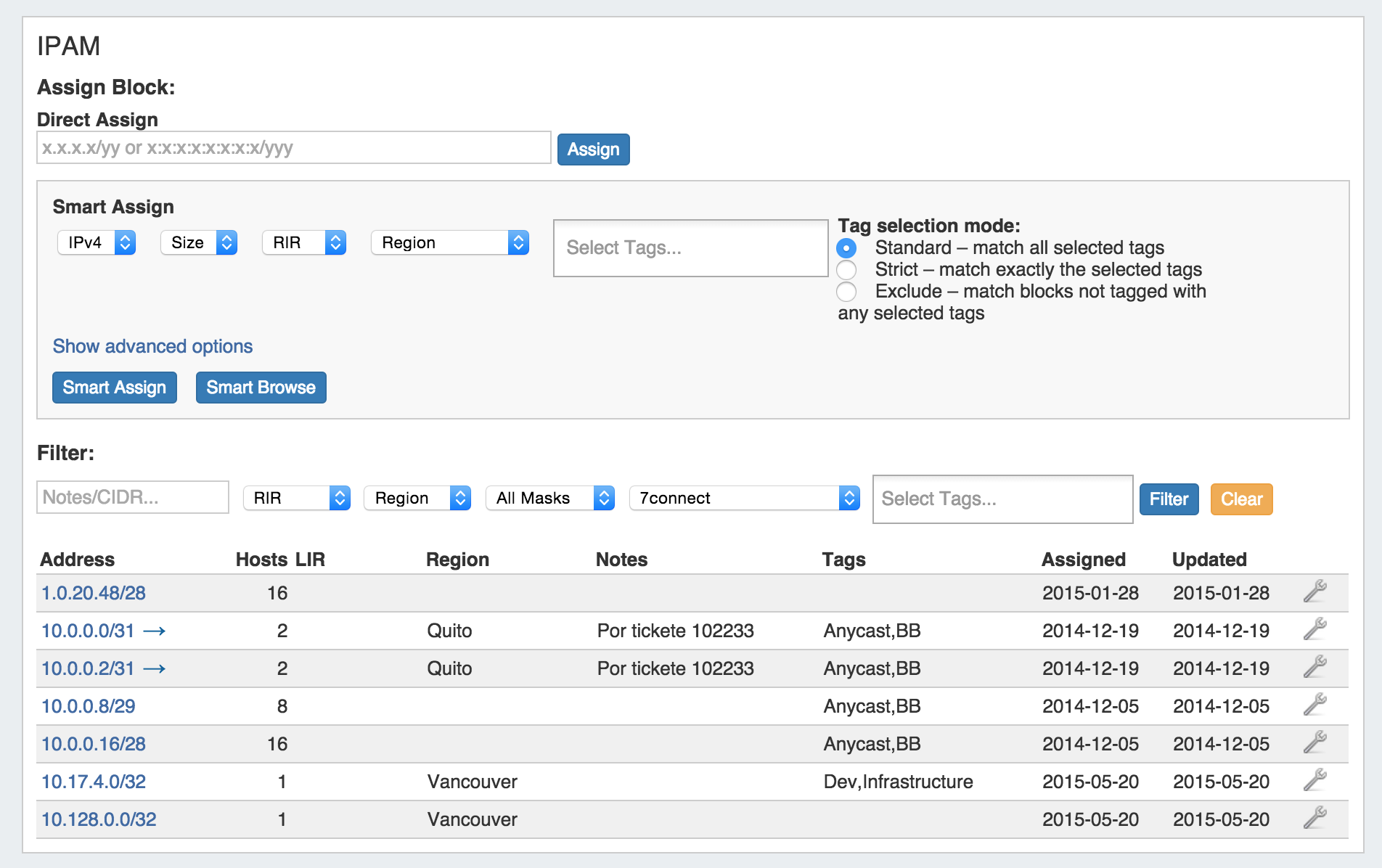Show advanced options link
Image resolution: width=1382 pixels, height=868 pixels.
[x=152, y=346]
